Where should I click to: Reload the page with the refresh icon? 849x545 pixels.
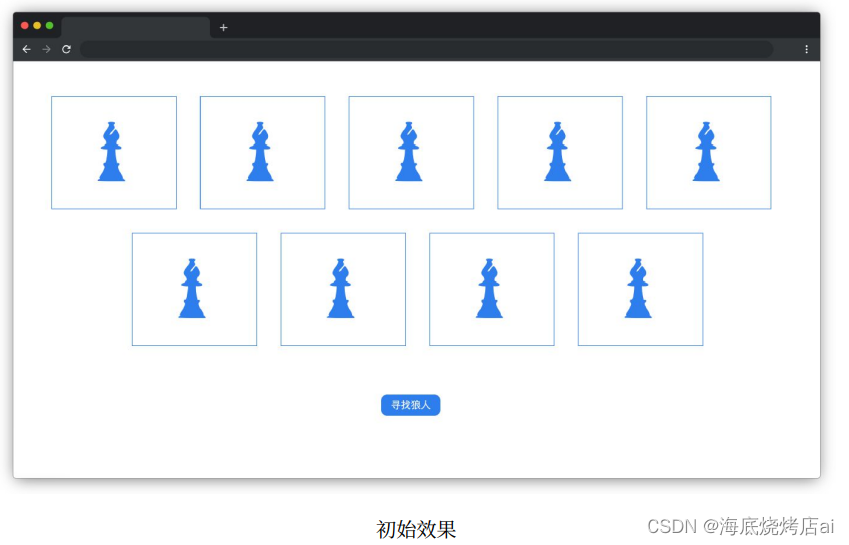pos(67,49)
